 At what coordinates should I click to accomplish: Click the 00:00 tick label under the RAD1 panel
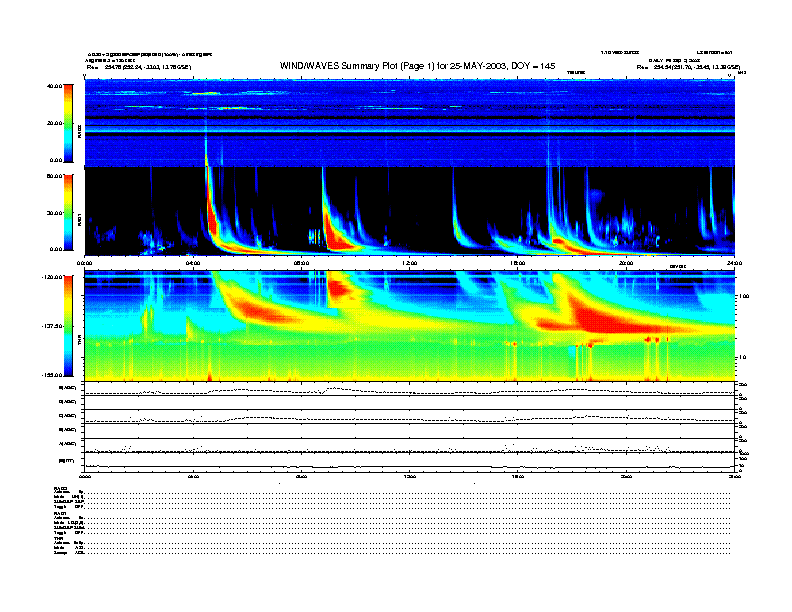[84, 263]
